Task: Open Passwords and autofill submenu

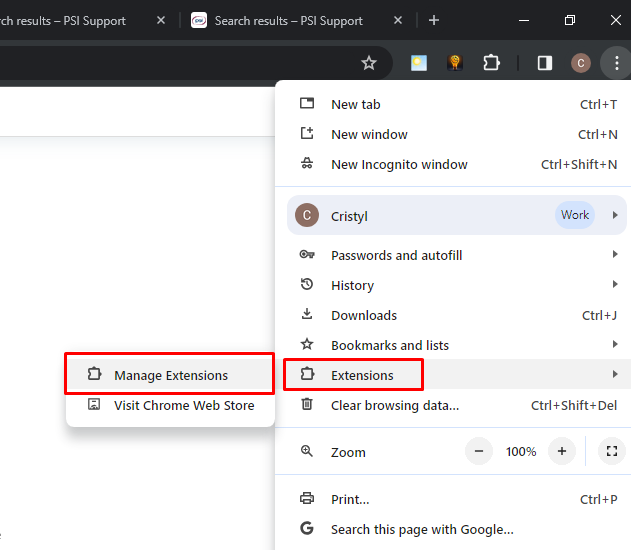Action: click(x=453, y=255)
